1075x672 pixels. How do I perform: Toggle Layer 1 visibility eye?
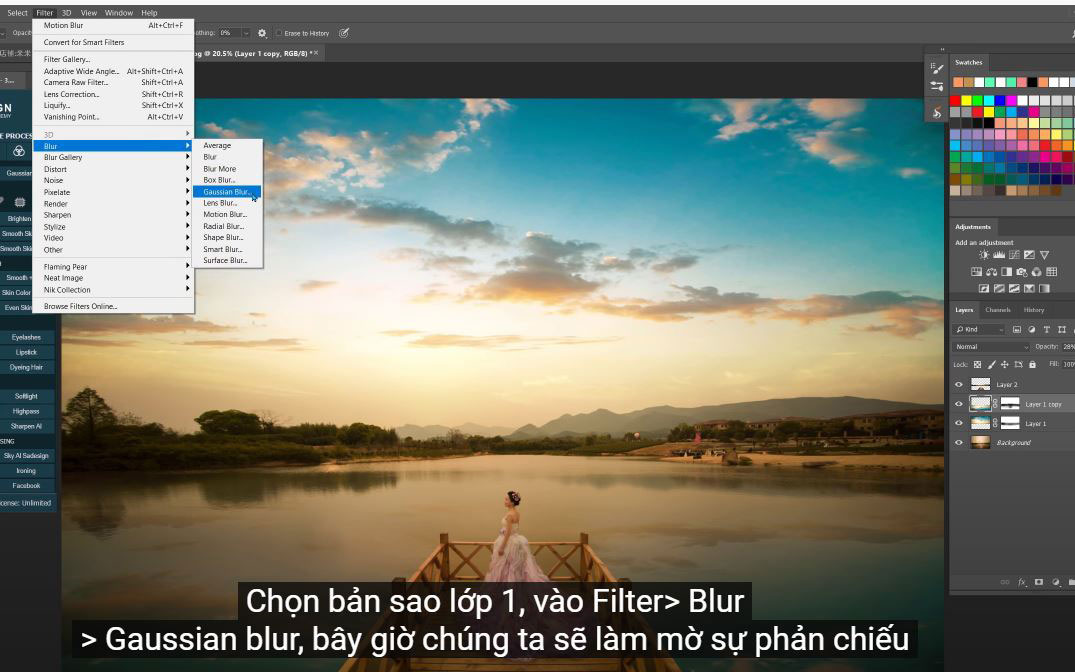[958, 423]
